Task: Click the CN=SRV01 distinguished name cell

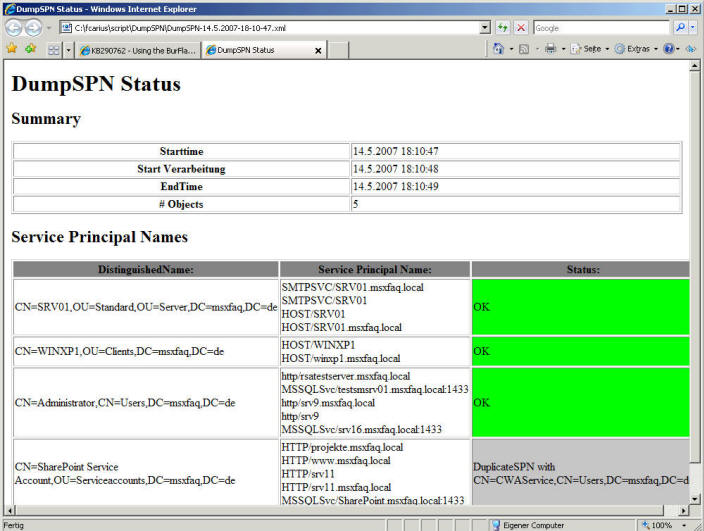Action: click(x=146, y=307)
